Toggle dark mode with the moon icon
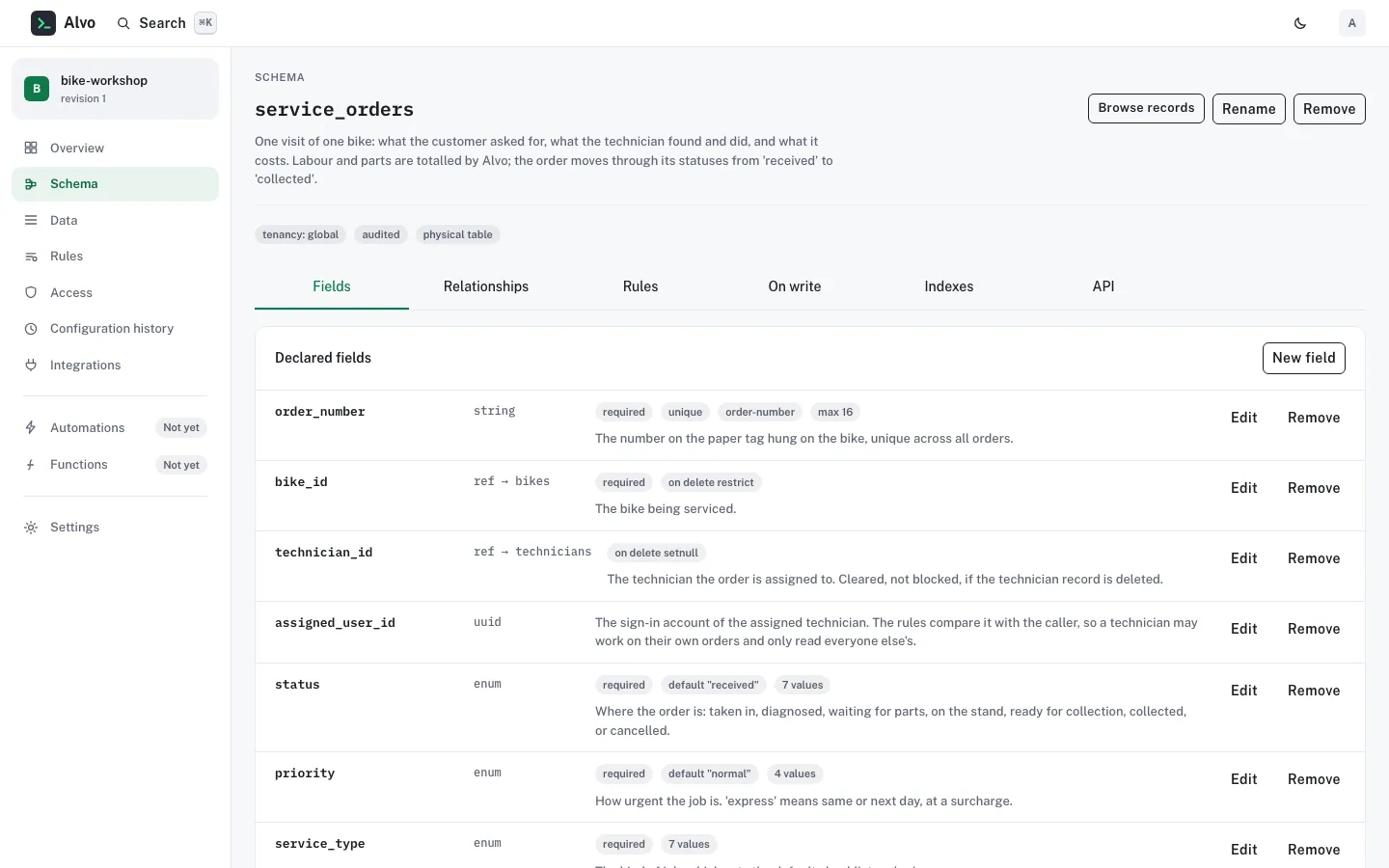This screenshot has width=1389, height=868. point(1300,23)
